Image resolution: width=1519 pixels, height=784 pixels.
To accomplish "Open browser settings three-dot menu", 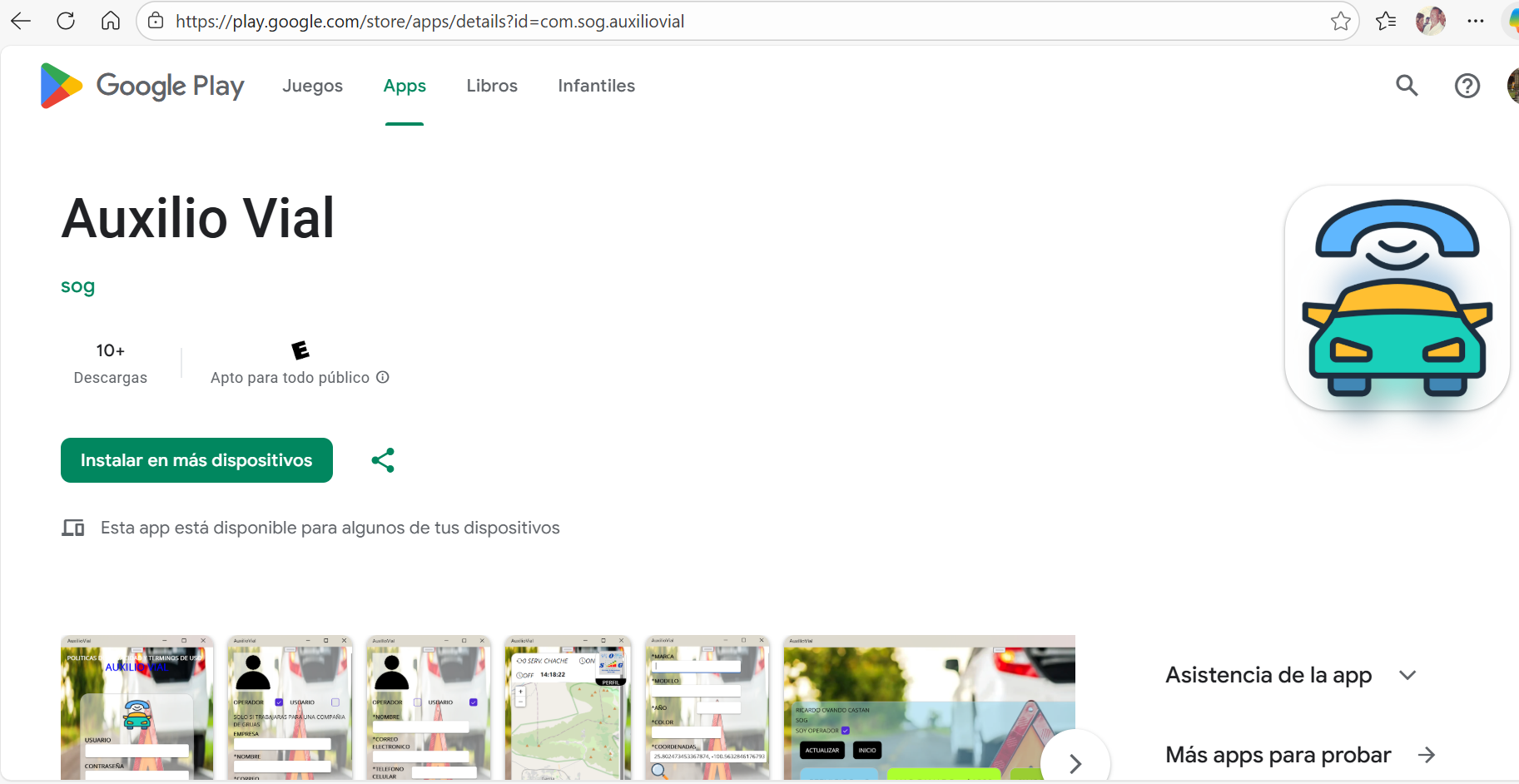I will point(1476,21).
